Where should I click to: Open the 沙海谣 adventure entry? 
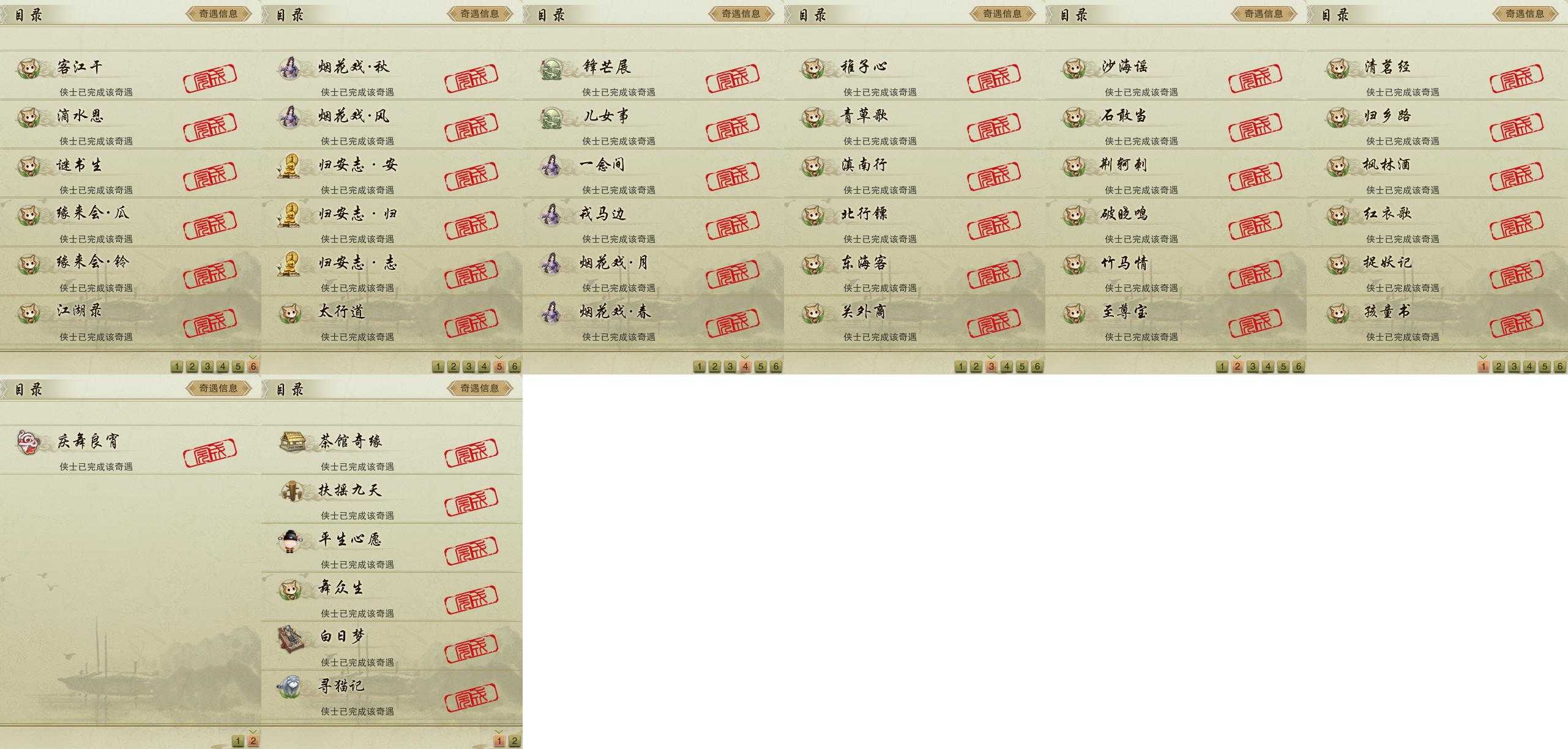point(1176,75)
